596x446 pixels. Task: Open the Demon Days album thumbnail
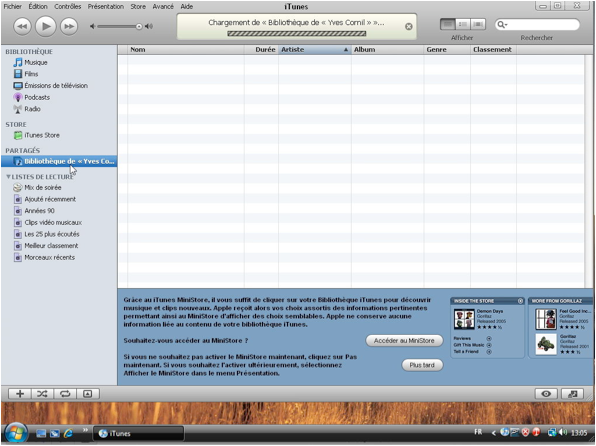click(x=464, y=319)
